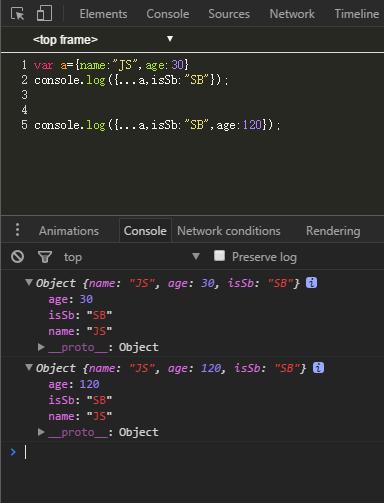This screenshot has height=503, width=384.
Task: Expand __proto__ of the first logged object
Action: 41,347
